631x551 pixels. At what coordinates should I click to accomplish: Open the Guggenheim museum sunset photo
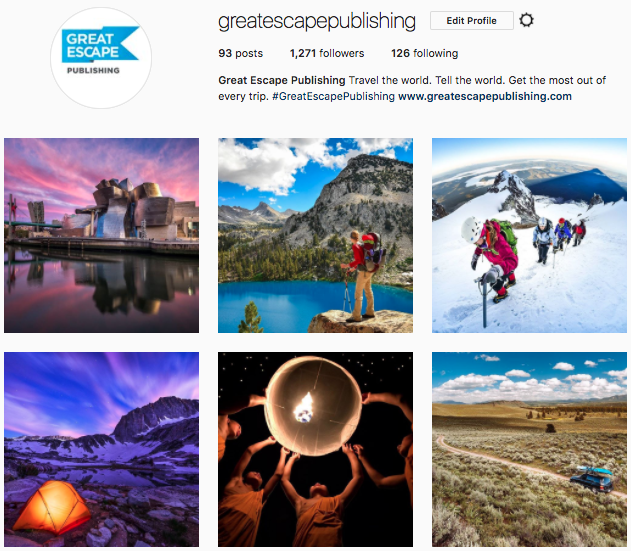[x=101, y=235]
